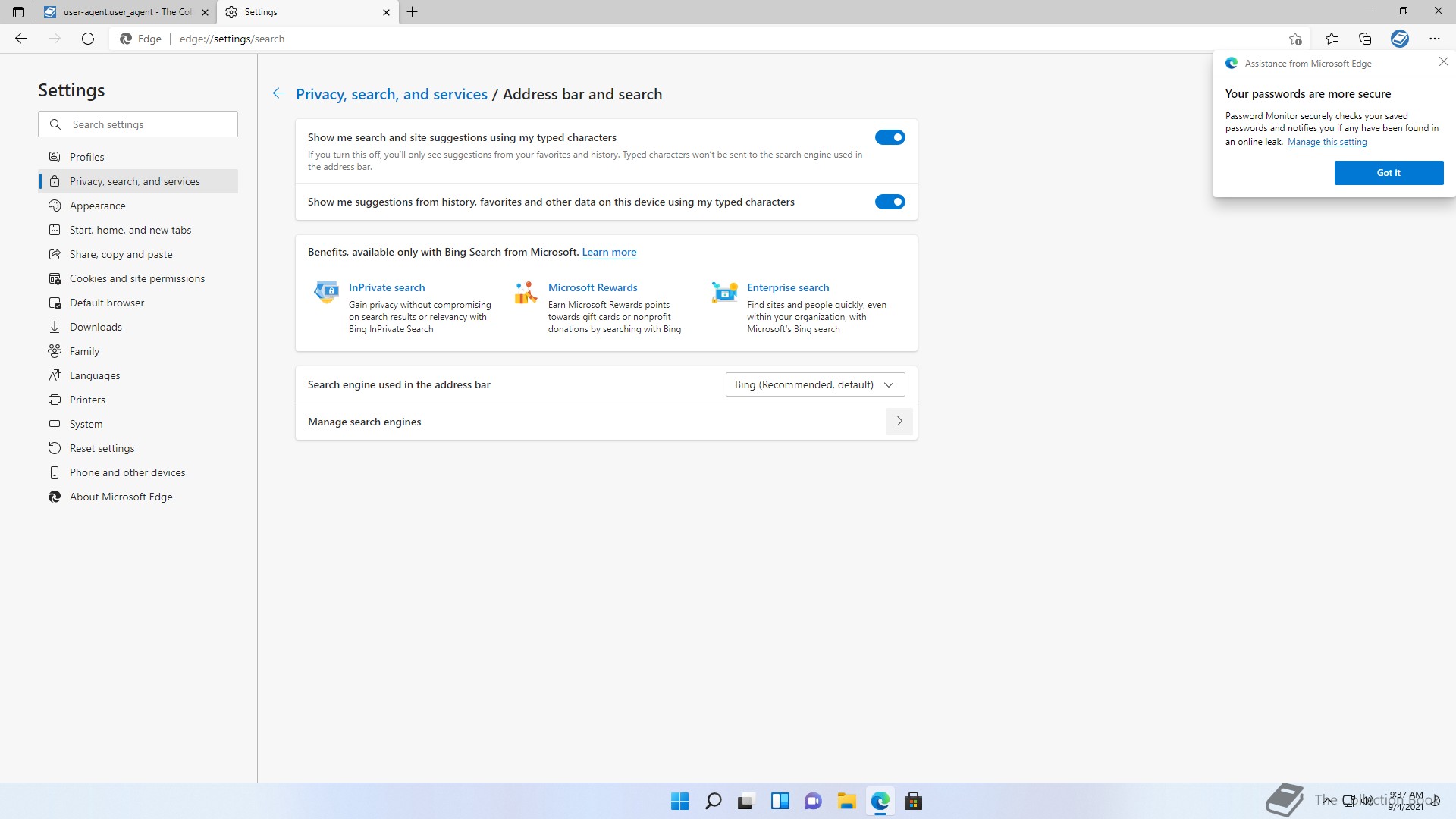Open a new tab with plus button
This screenshot has height=819, width=1456.
click(x=413, y=12)
